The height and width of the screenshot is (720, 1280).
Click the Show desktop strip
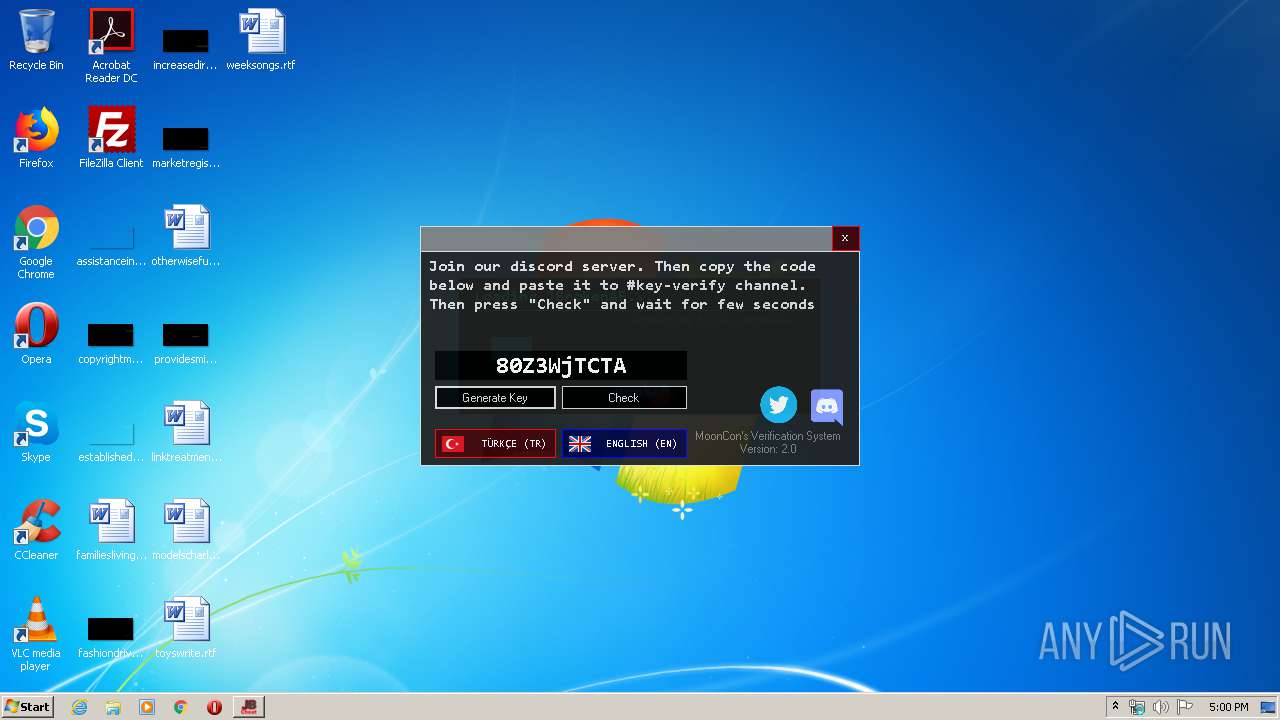pos(1269,707)
